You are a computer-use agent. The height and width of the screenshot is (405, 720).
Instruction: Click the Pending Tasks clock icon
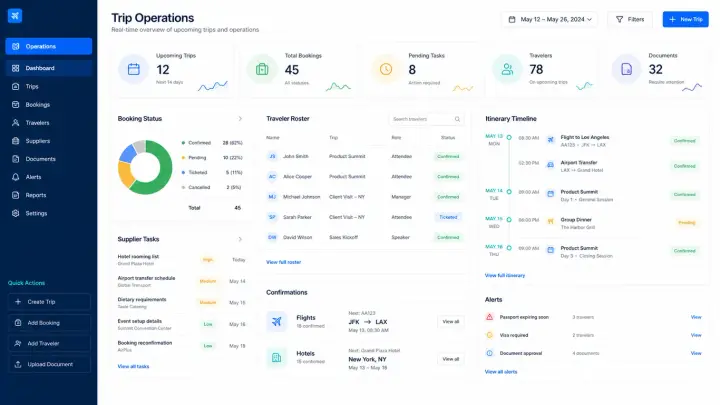coord(386,69)
